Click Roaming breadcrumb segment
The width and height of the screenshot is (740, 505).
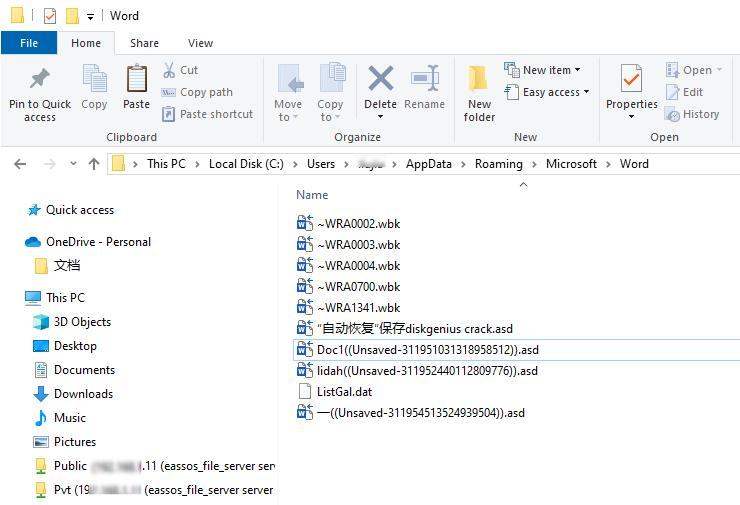pos(499,164)
